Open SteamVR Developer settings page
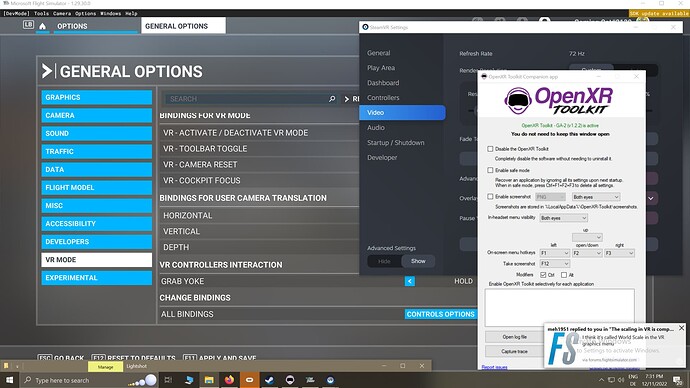 coord(382,157)
